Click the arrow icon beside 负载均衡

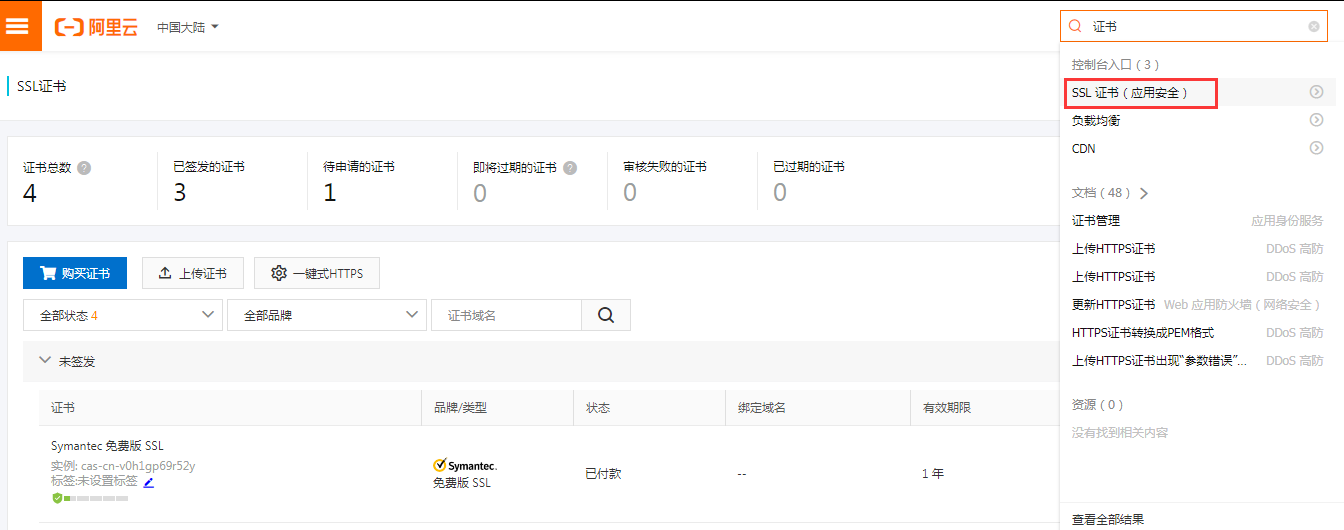(x=1317, y=120)
